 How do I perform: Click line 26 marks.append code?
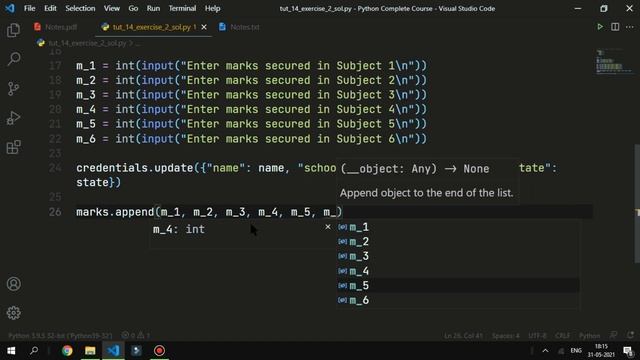tap(209, 212)
